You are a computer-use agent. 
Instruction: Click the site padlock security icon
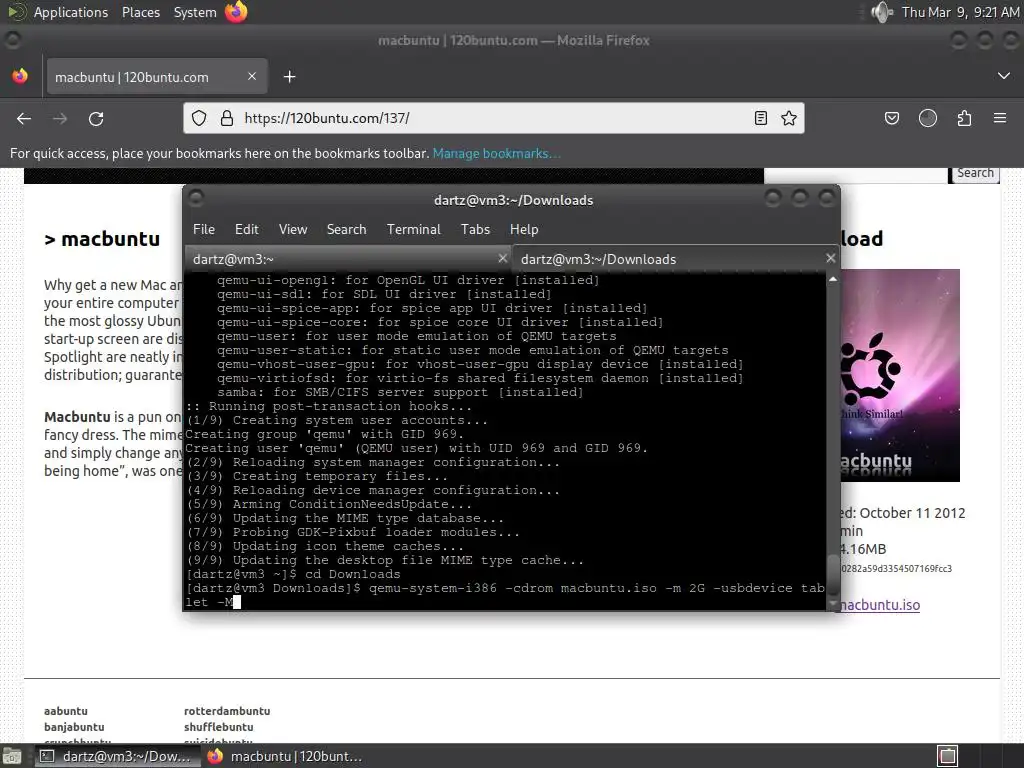(227, 118)
